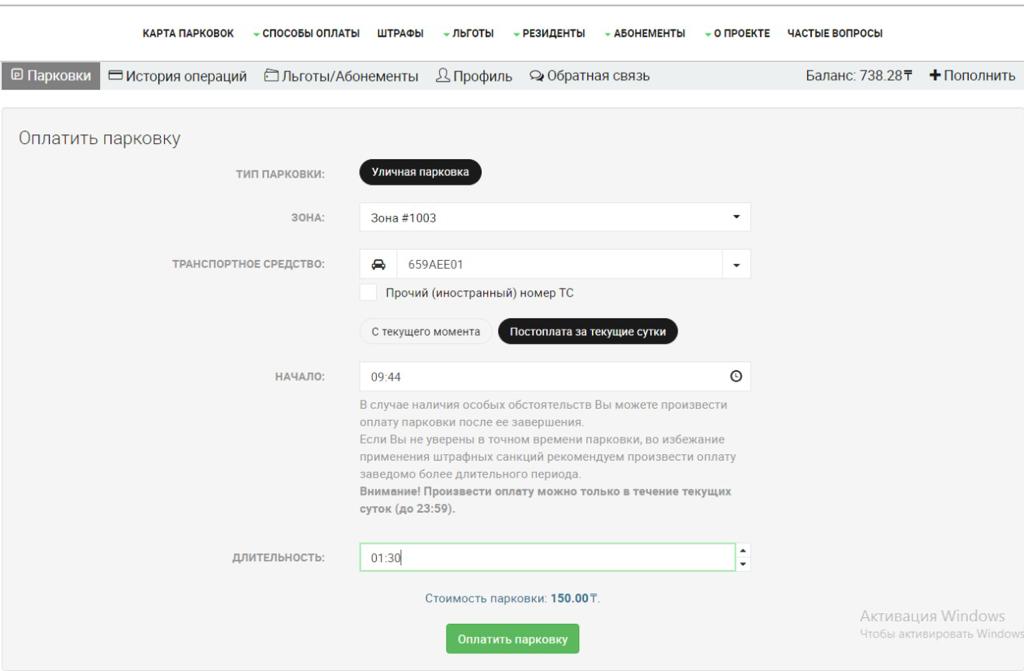Click the Баланс: 738.28₸ text
The image size is (1024, 671).
pyautogui.click(x=859, y=76)
